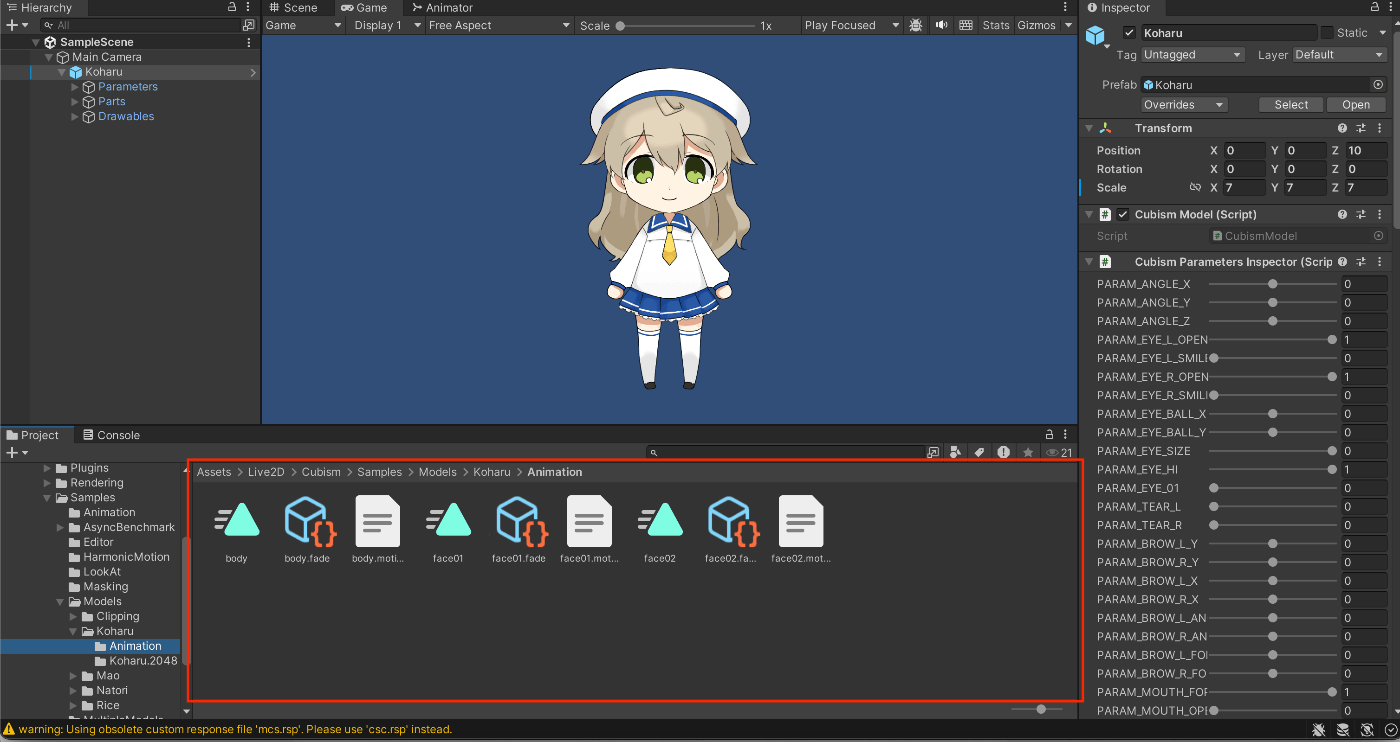
Task: Open the Gizmos dropdown arrow
Action: pyautogui.click(x=1066, y=25)
